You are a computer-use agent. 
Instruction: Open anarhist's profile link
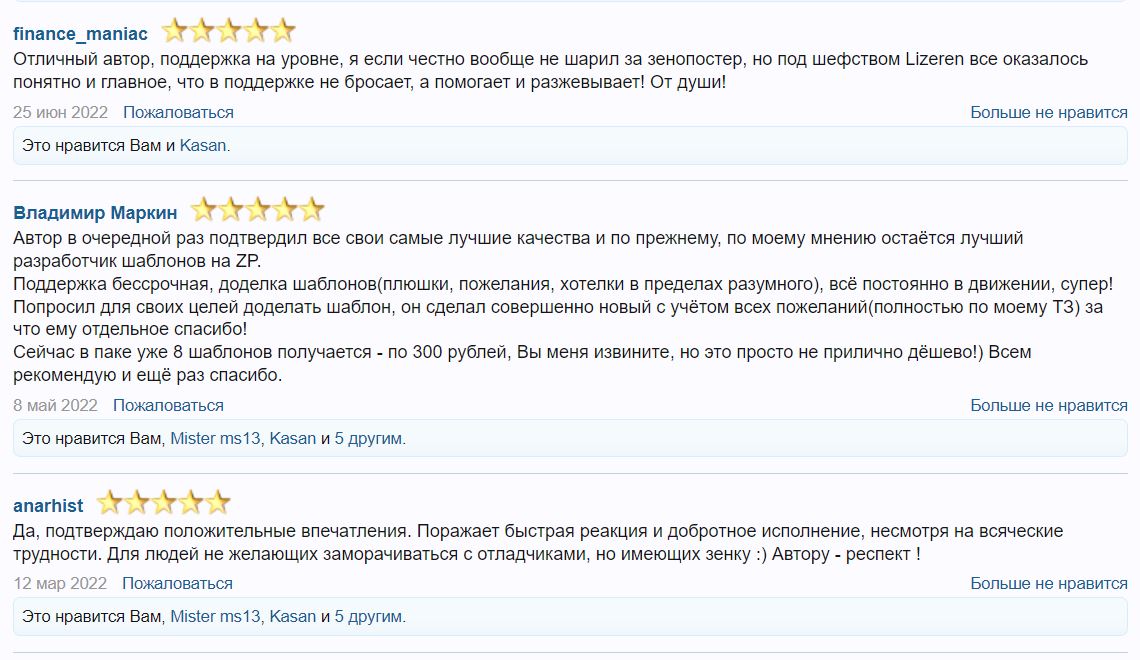click(x=49, y=505)
